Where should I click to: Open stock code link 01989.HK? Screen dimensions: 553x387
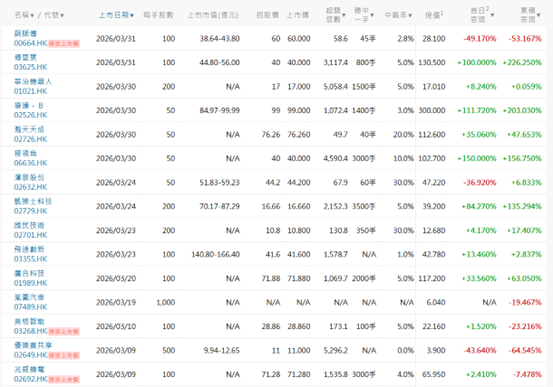(30, 283)
